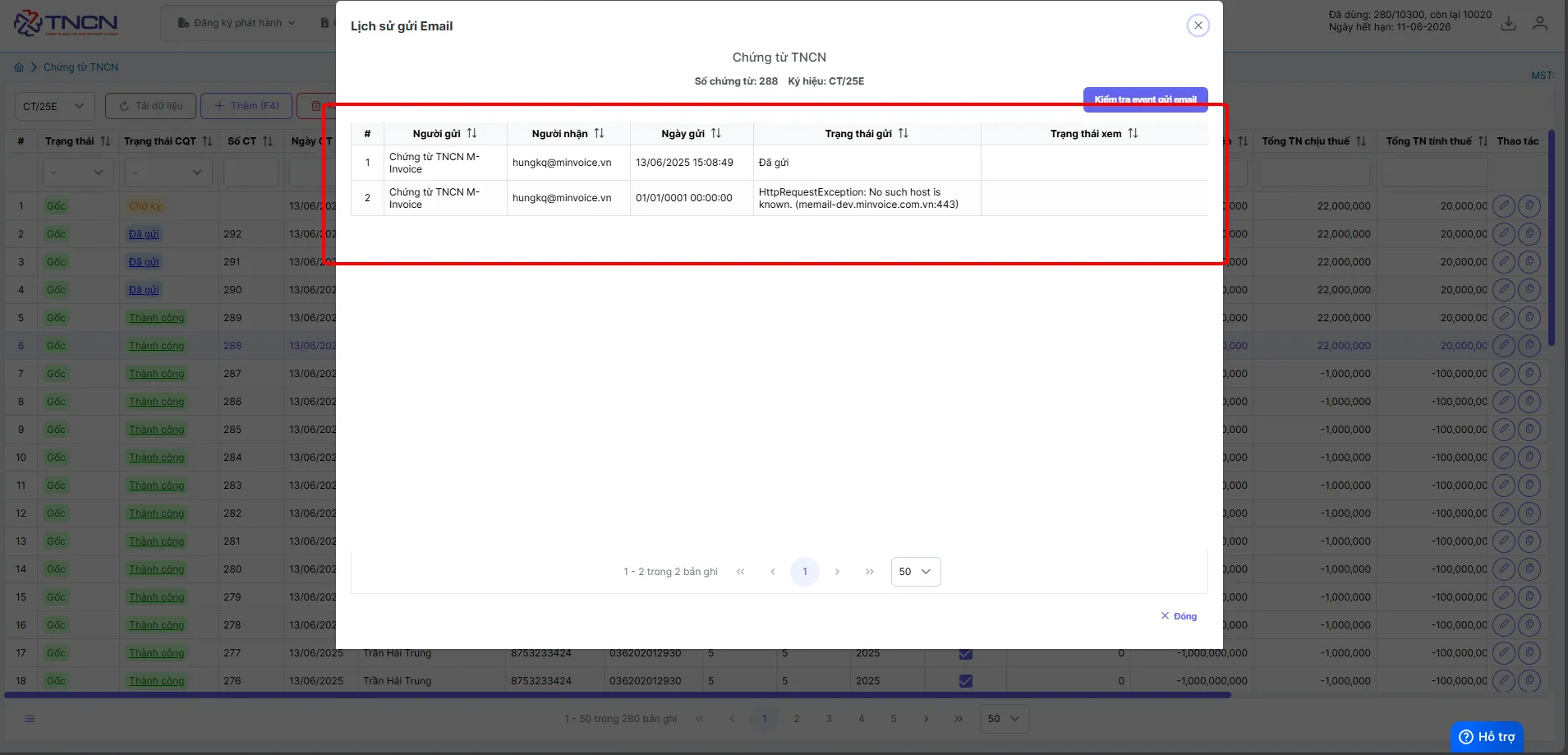Go to next page in dialog pagination

pyautogui.click(x=837, y=572)
